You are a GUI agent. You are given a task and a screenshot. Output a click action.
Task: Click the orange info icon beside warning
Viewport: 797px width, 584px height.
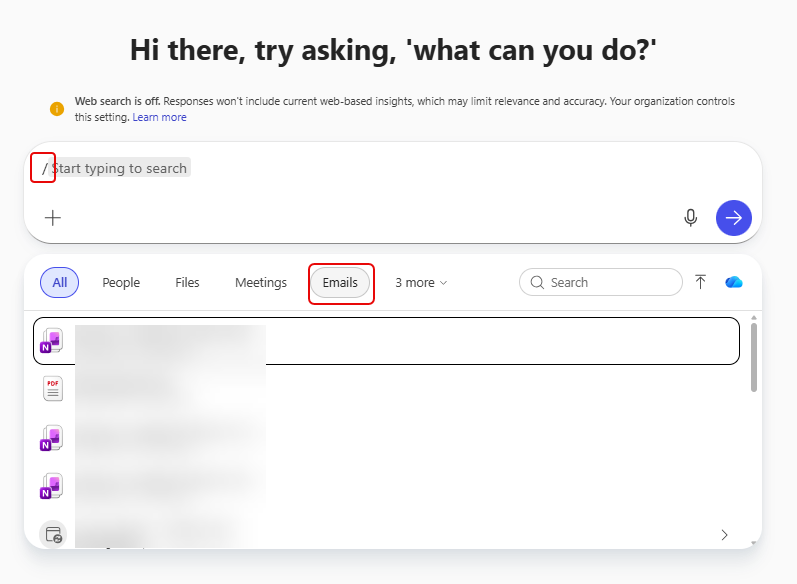[x=57, y=109]
